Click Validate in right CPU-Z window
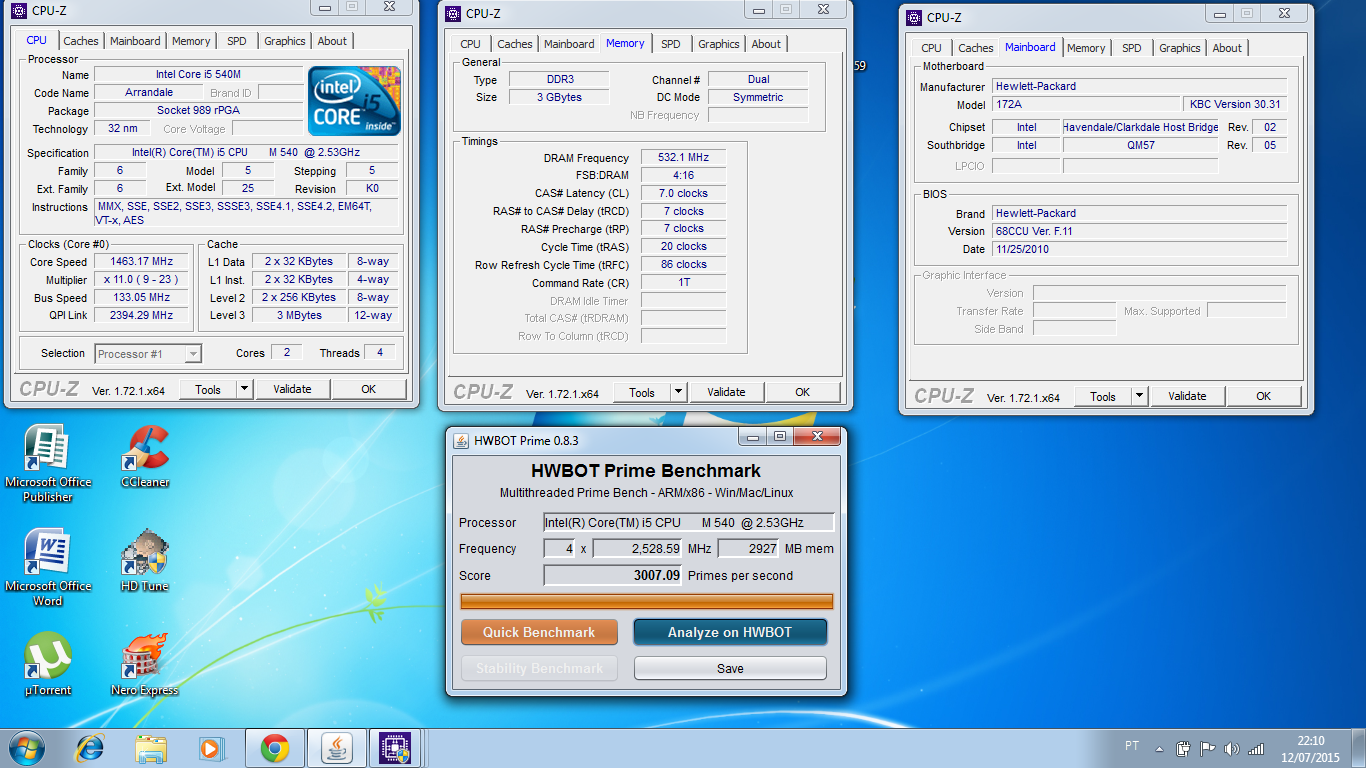Image resolution: width=1366 pixels, height=768 pixels. click(1187, 396)
